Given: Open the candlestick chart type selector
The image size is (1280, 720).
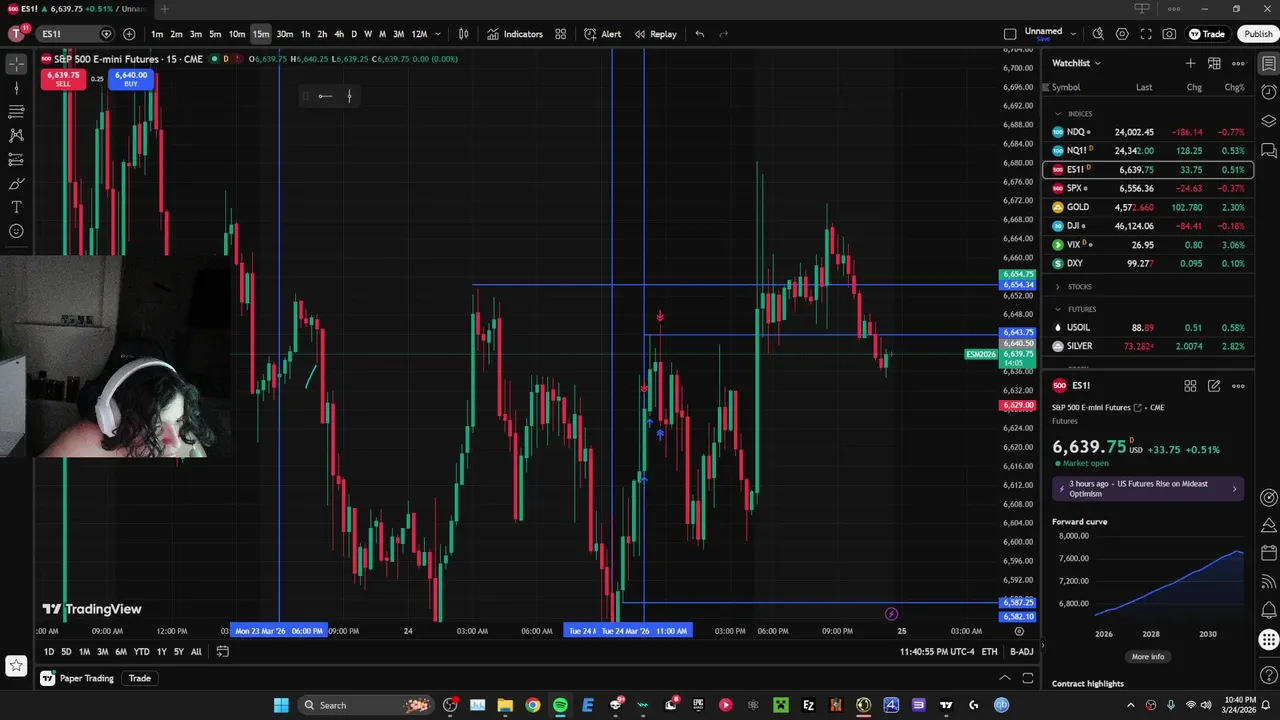Looking at the screenshot, I should [463, 34].
